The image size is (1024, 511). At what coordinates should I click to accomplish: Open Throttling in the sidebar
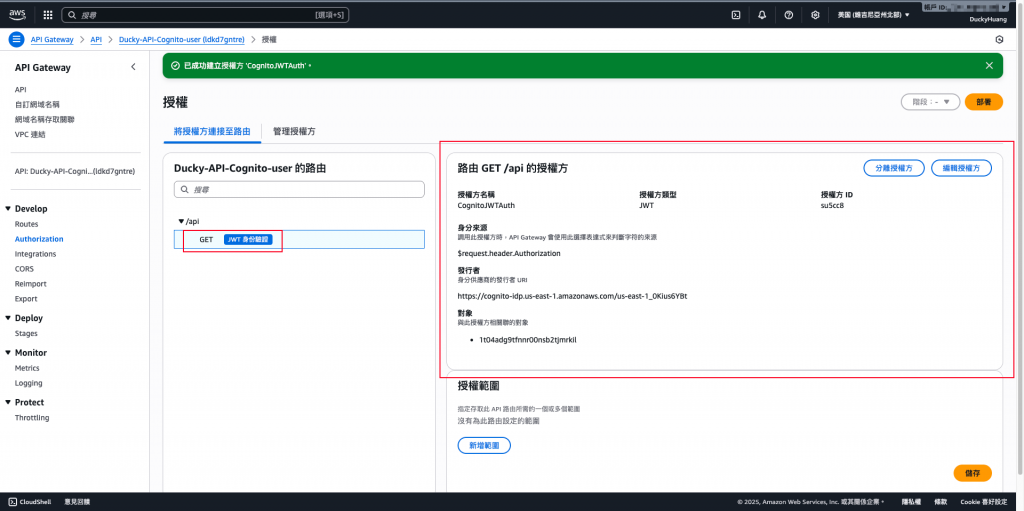click(x=32, y=418)
